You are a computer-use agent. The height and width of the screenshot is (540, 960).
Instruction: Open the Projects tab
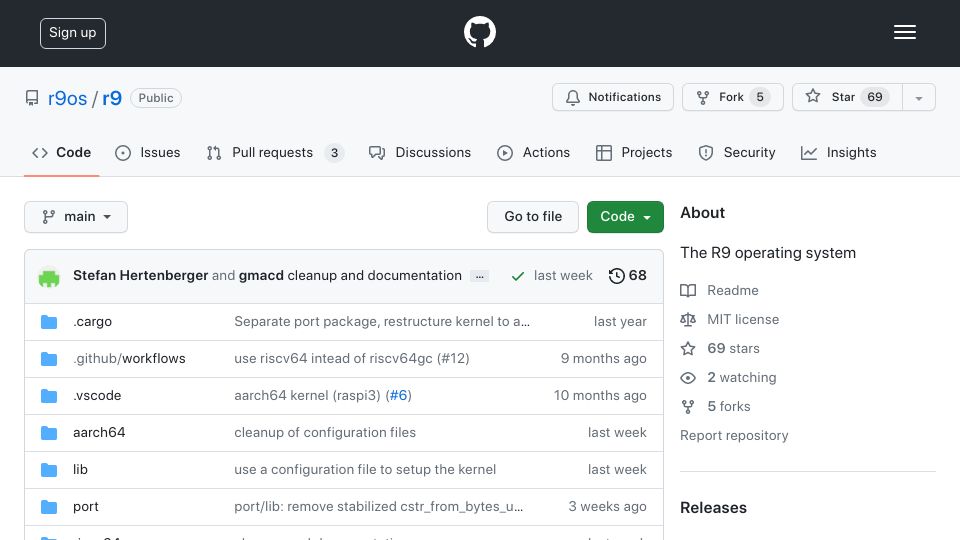click(634, 152)
